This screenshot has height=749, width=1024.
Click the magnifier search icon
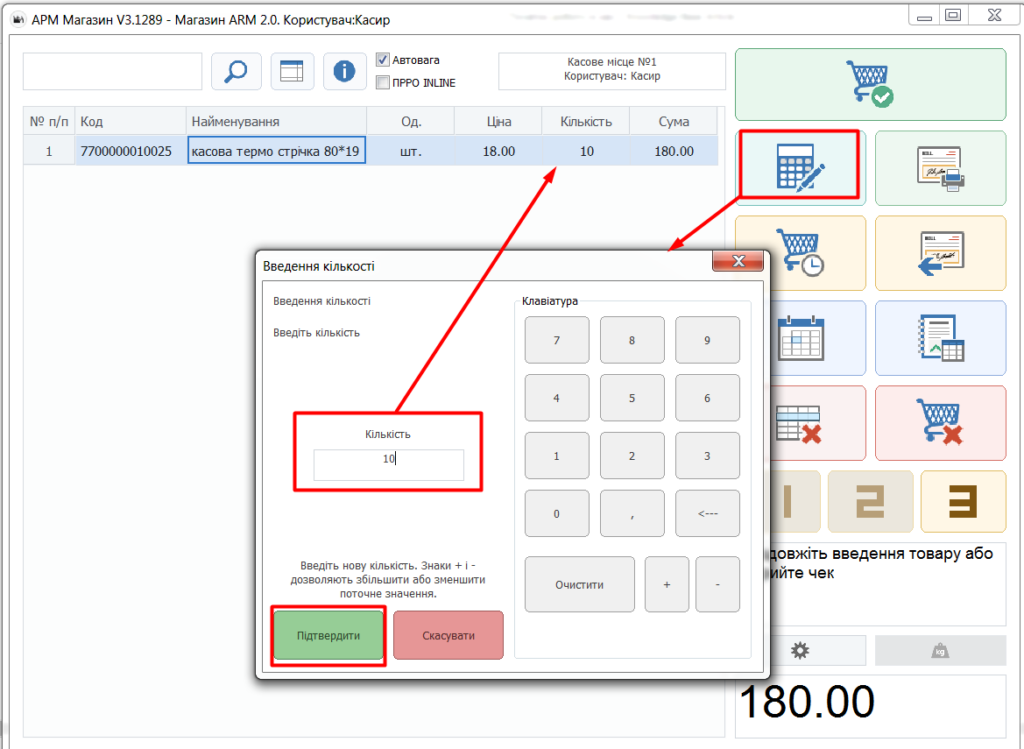[236, 71]
